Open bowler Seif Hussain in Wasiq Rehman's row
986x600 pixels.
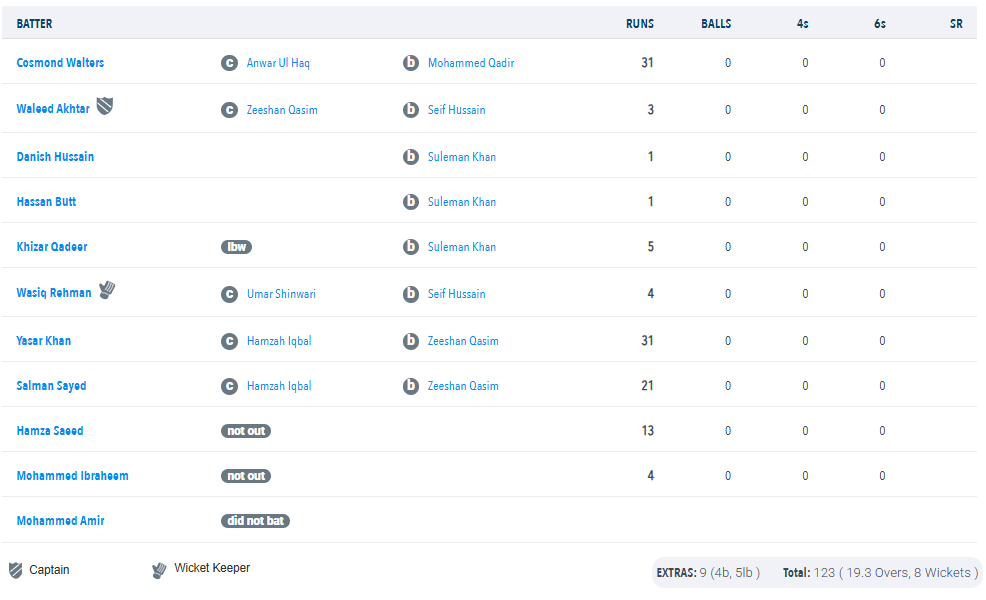457,294
